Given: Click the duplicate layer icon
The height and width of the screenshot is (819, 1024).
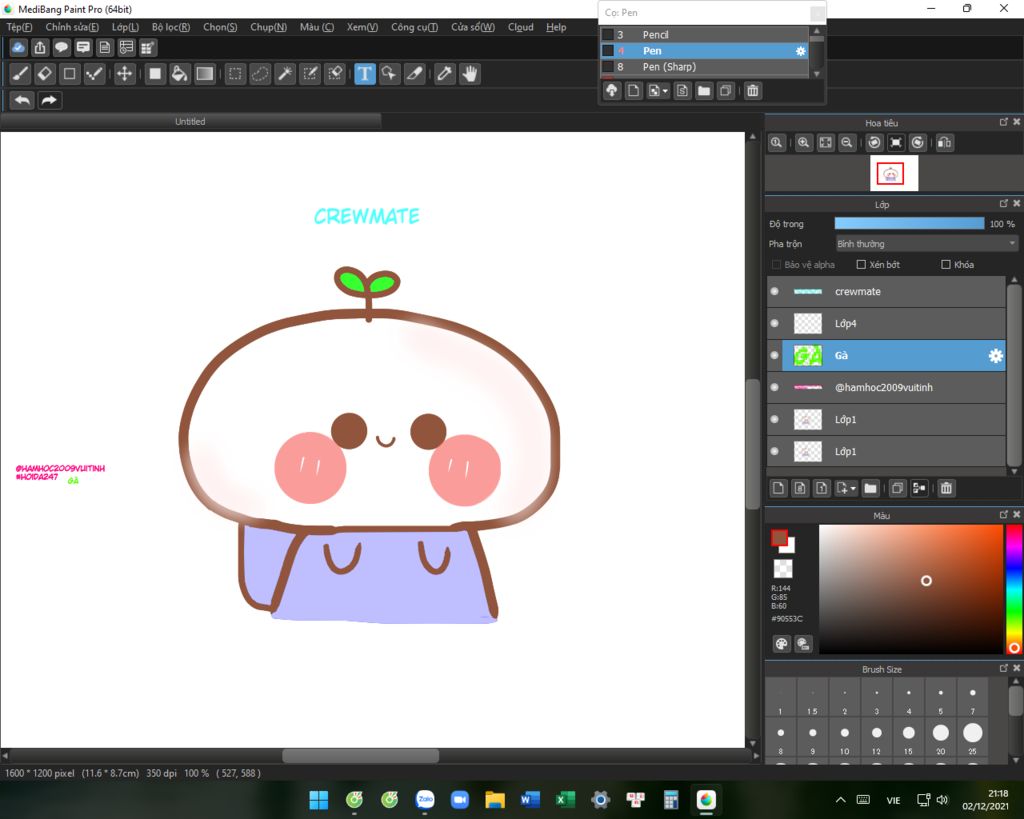Looking at the screenshot, I should click(897, 488).
